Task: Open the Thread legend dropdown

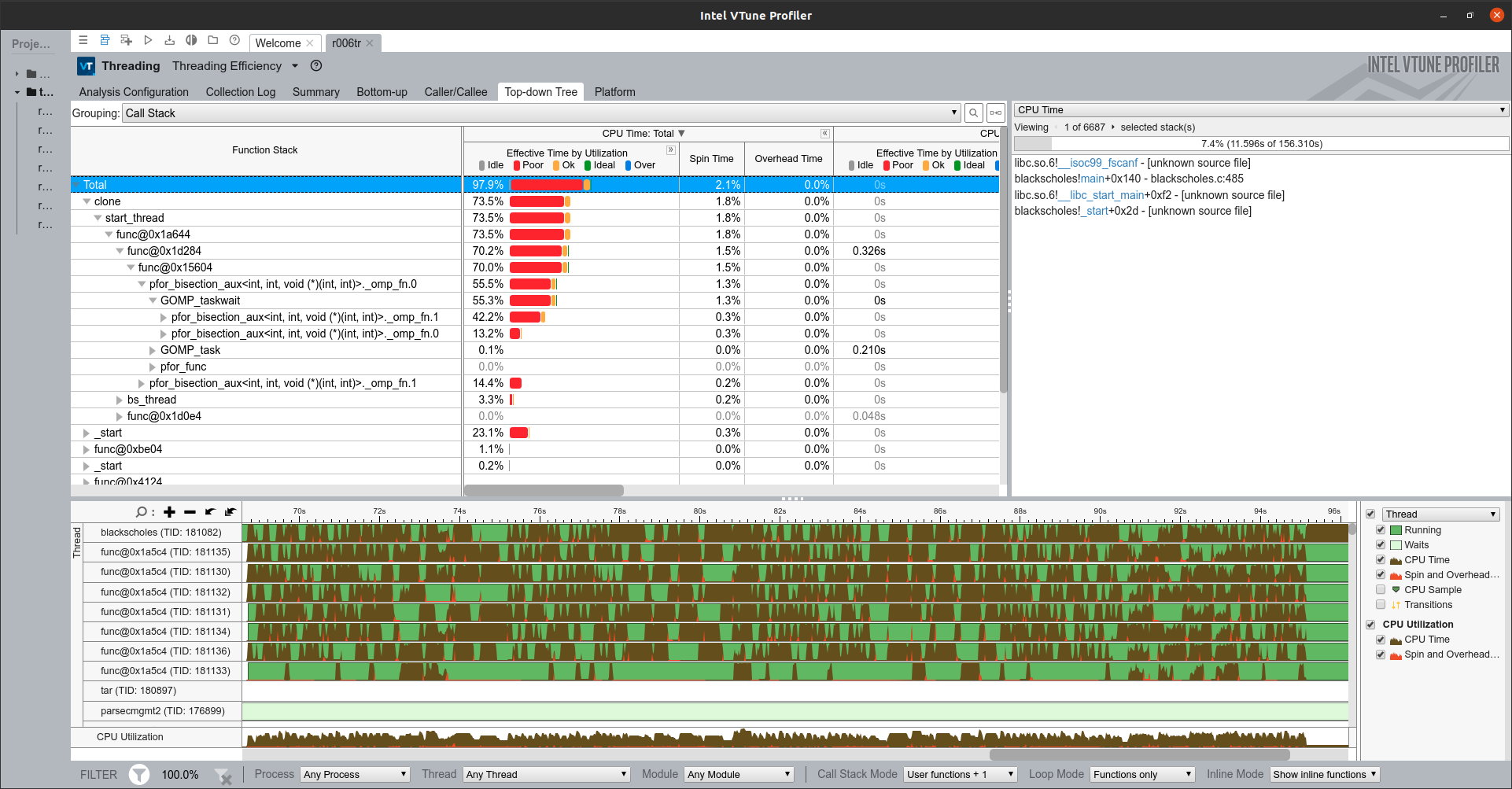Action: click(1441, 514)
